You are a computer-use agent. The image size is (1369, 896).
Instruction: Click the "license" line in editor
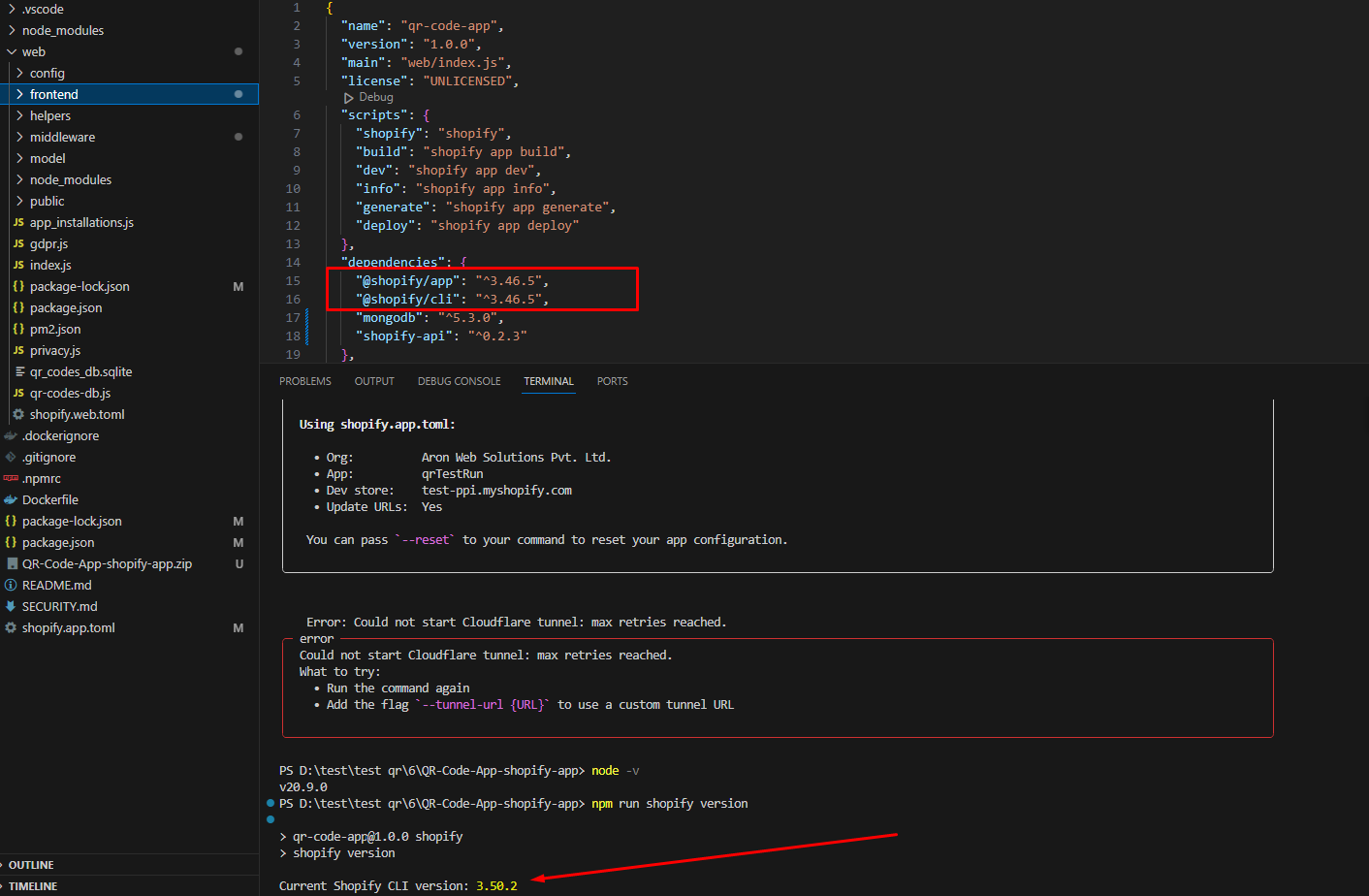click(430, 80)
